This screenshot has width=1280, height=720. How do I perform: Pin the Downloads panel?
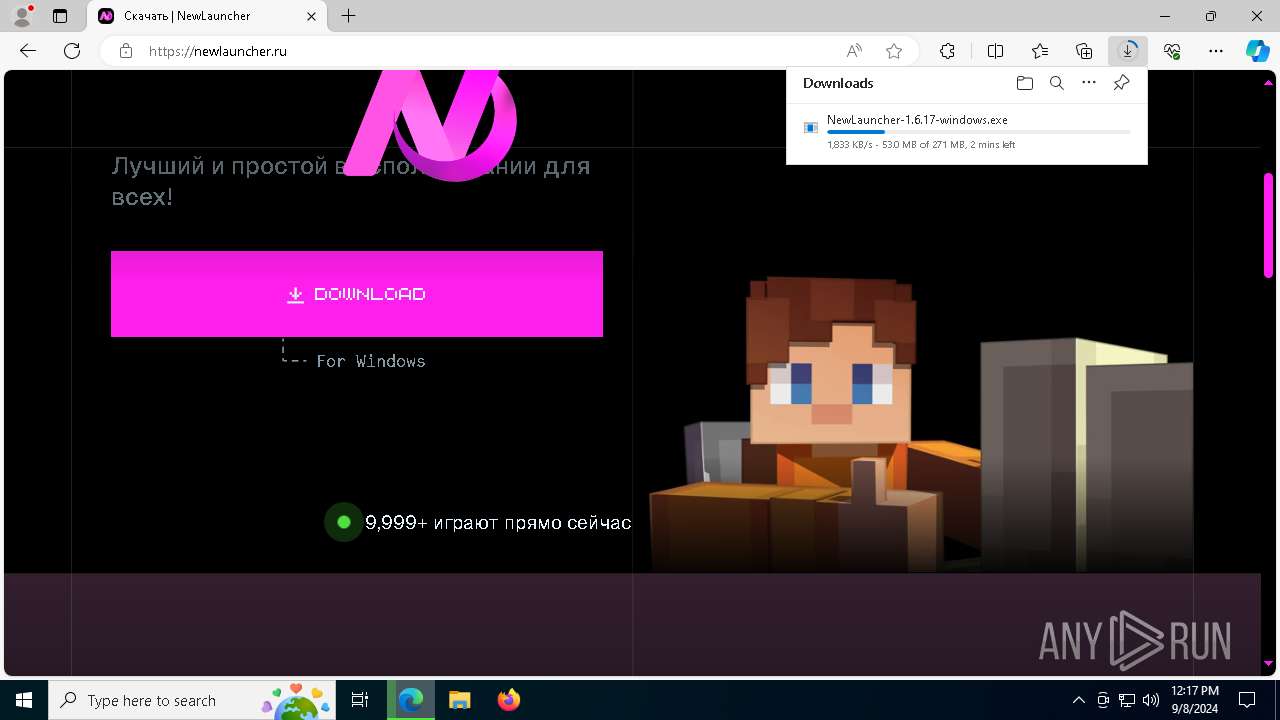[x=1122, y=83]
